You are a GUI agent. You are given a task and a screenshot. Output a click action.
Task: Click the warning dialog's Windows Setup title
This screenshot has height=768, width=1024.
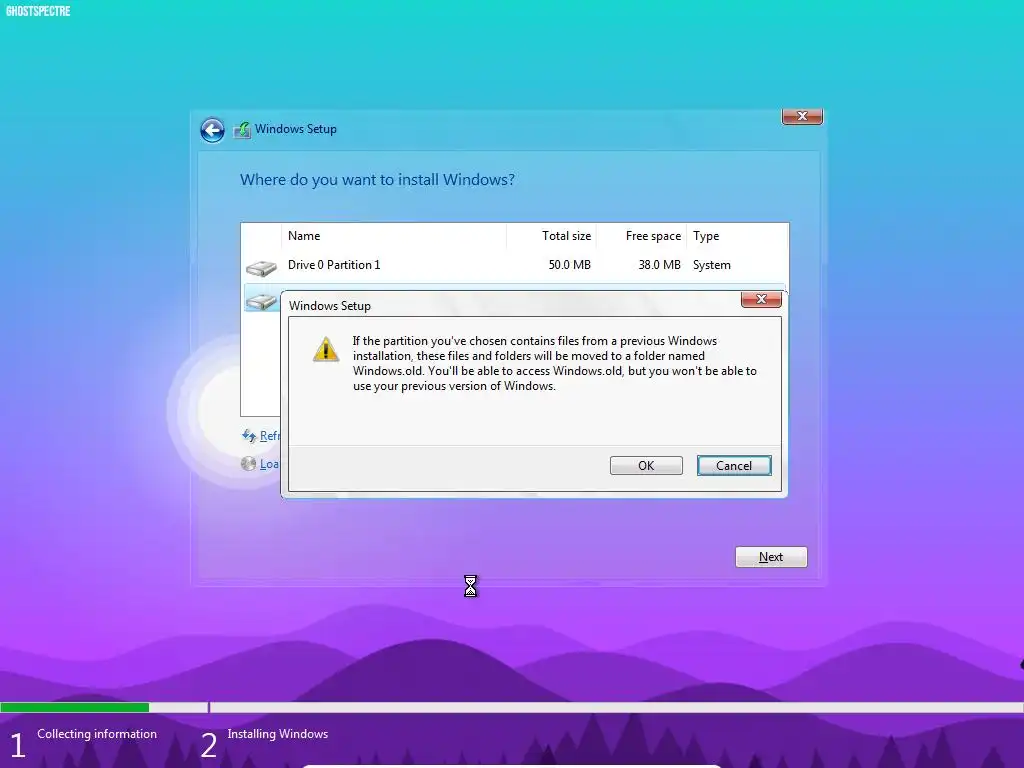(x=330, y=306)
